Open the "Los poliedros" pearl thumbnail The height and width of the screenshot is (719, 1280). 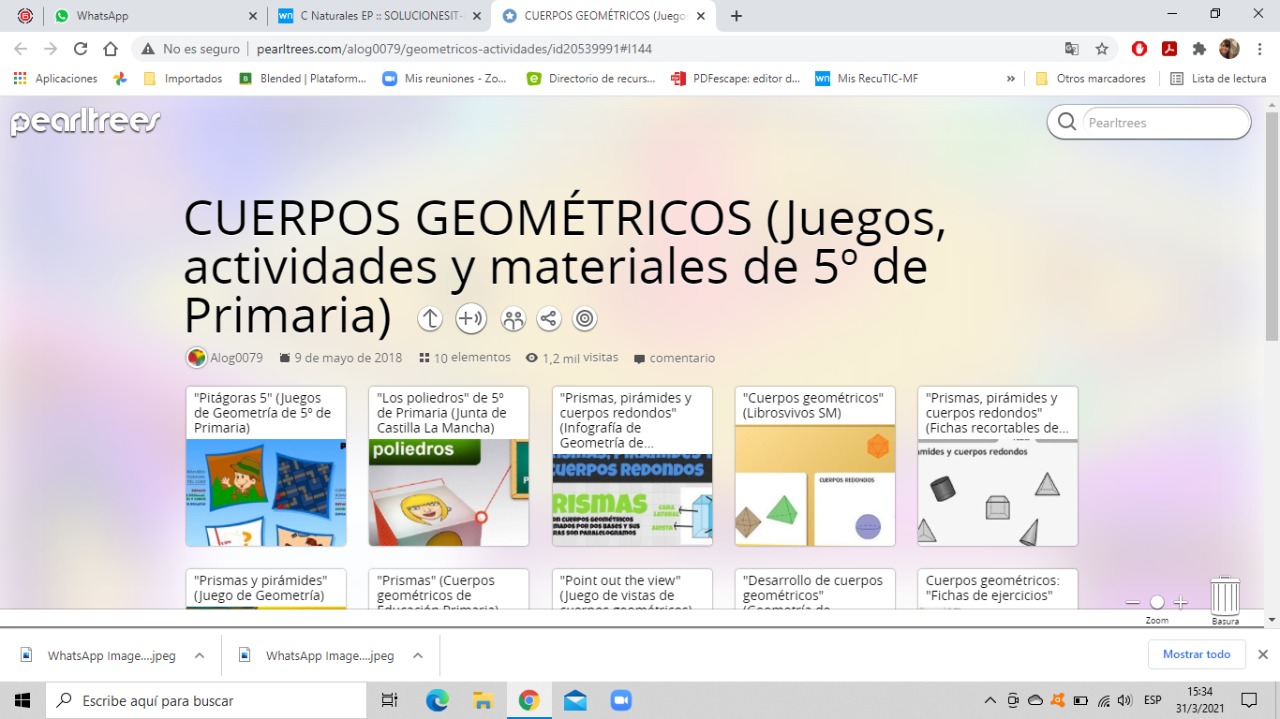[448, 492]
